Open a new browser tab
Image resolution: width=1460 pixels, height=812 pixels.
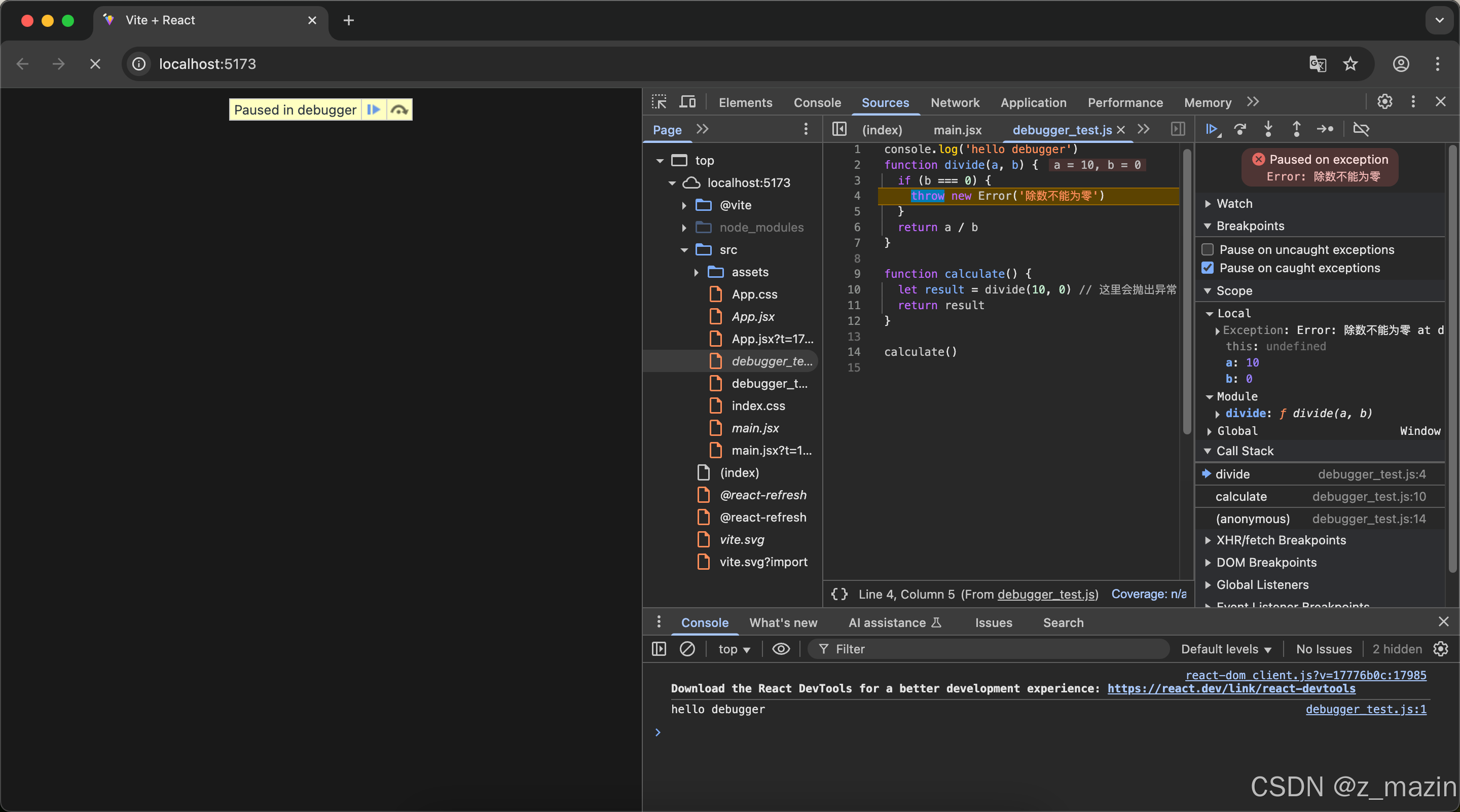(x=349, y=20)
